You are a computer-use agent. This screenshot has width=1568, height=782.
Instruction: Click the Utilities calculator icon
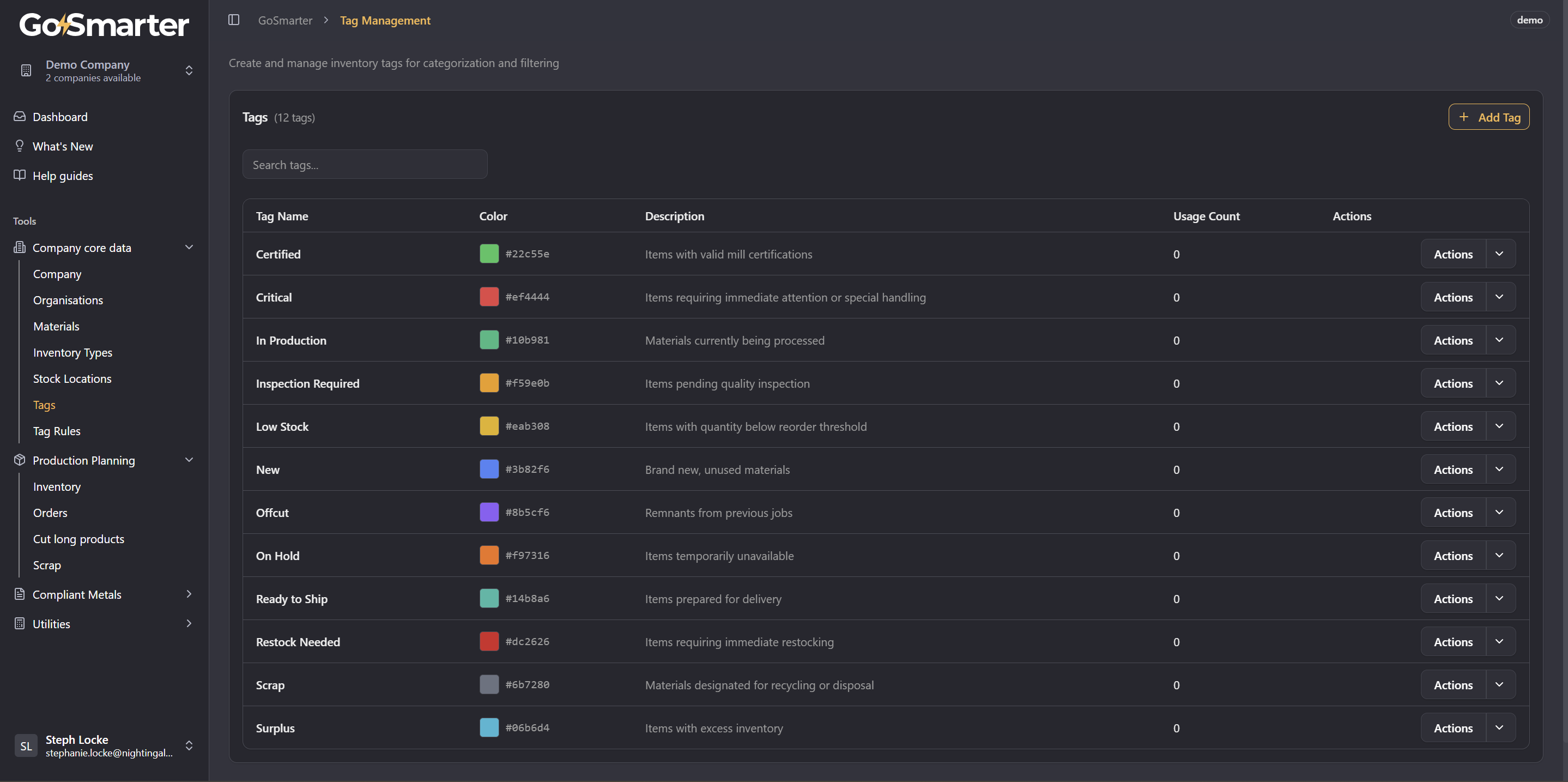pyautogui.click(x=20, y=623)
